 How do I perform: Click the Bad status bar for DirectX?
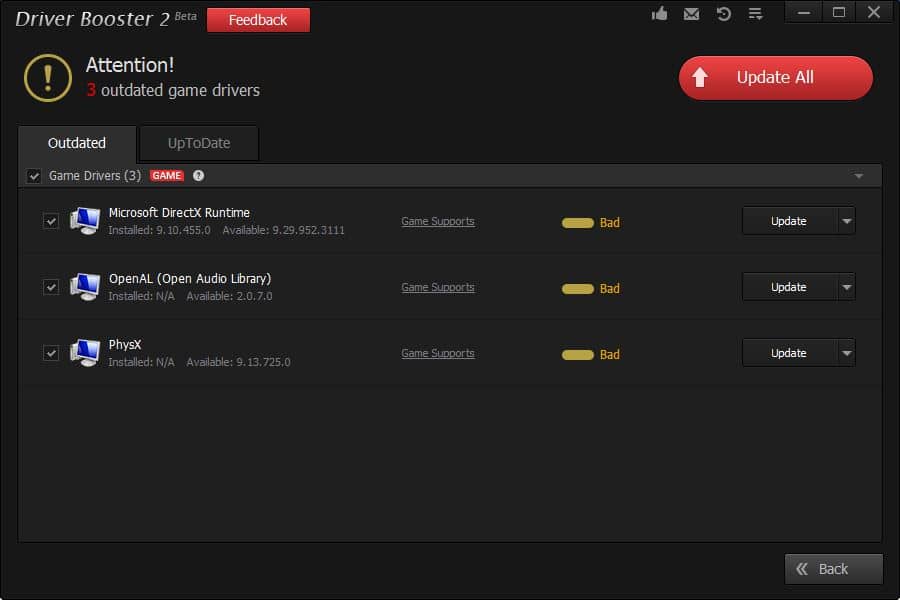point(577,223)
